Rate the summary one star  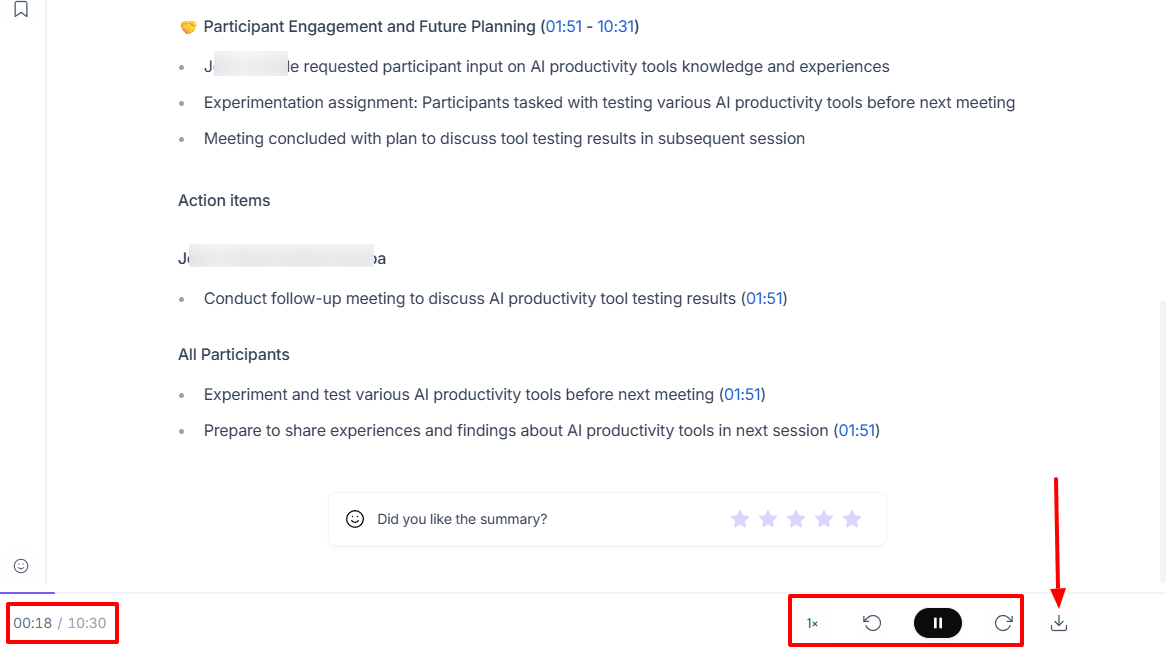[x=739, y=519]
